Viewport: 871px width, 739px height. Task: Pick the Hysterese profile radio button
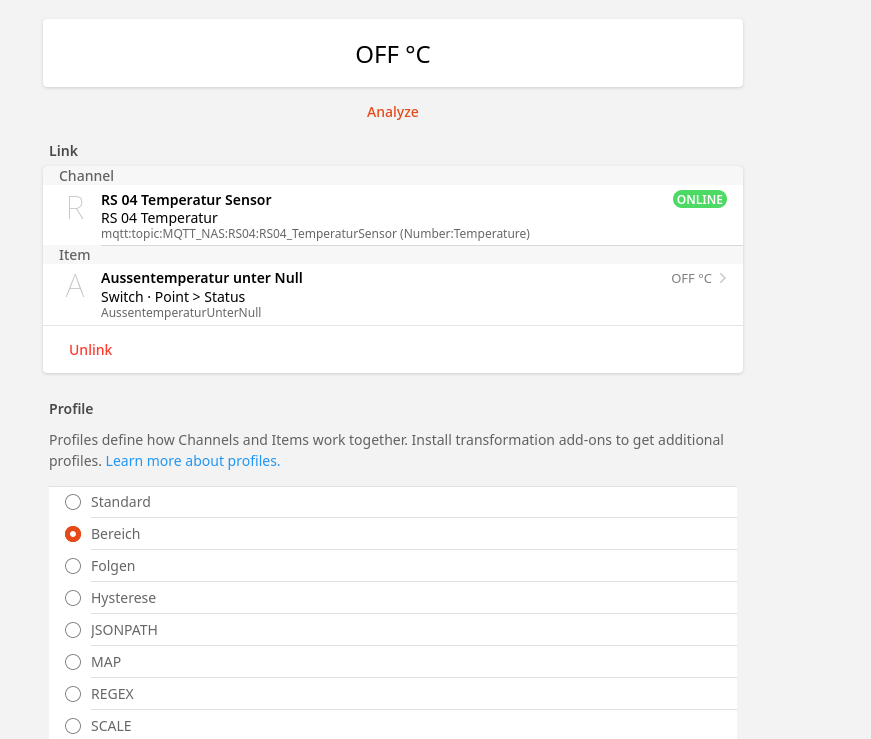[73, 598]
